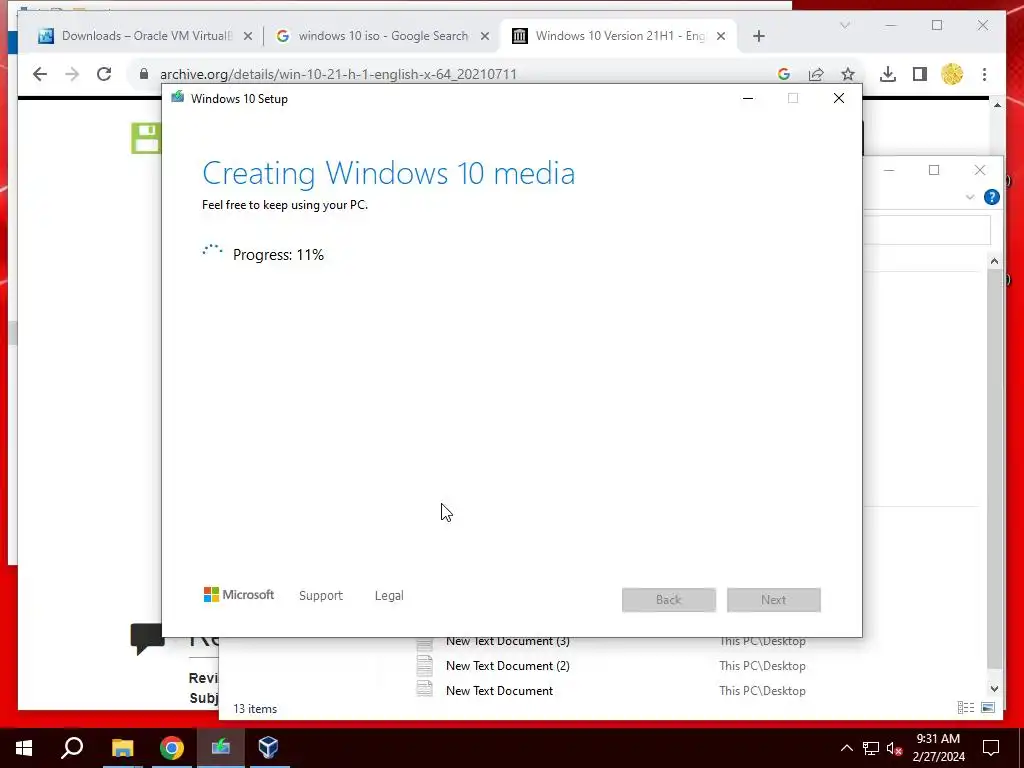Screen dimensions: 1024x768
Task: Click the lock icon beside the URL
Action: 144,74
